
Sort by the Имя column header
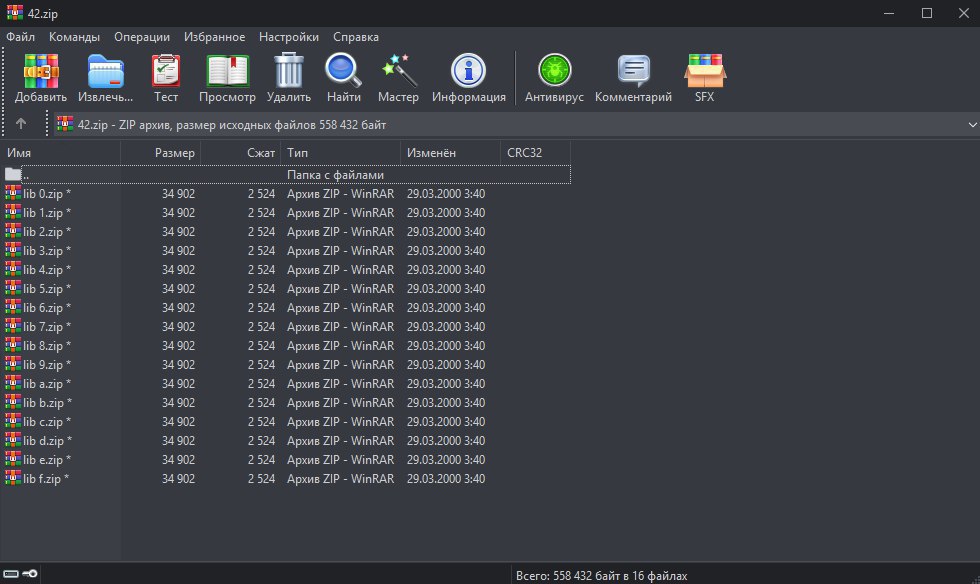pyautogui.click(x=61, y=153)
